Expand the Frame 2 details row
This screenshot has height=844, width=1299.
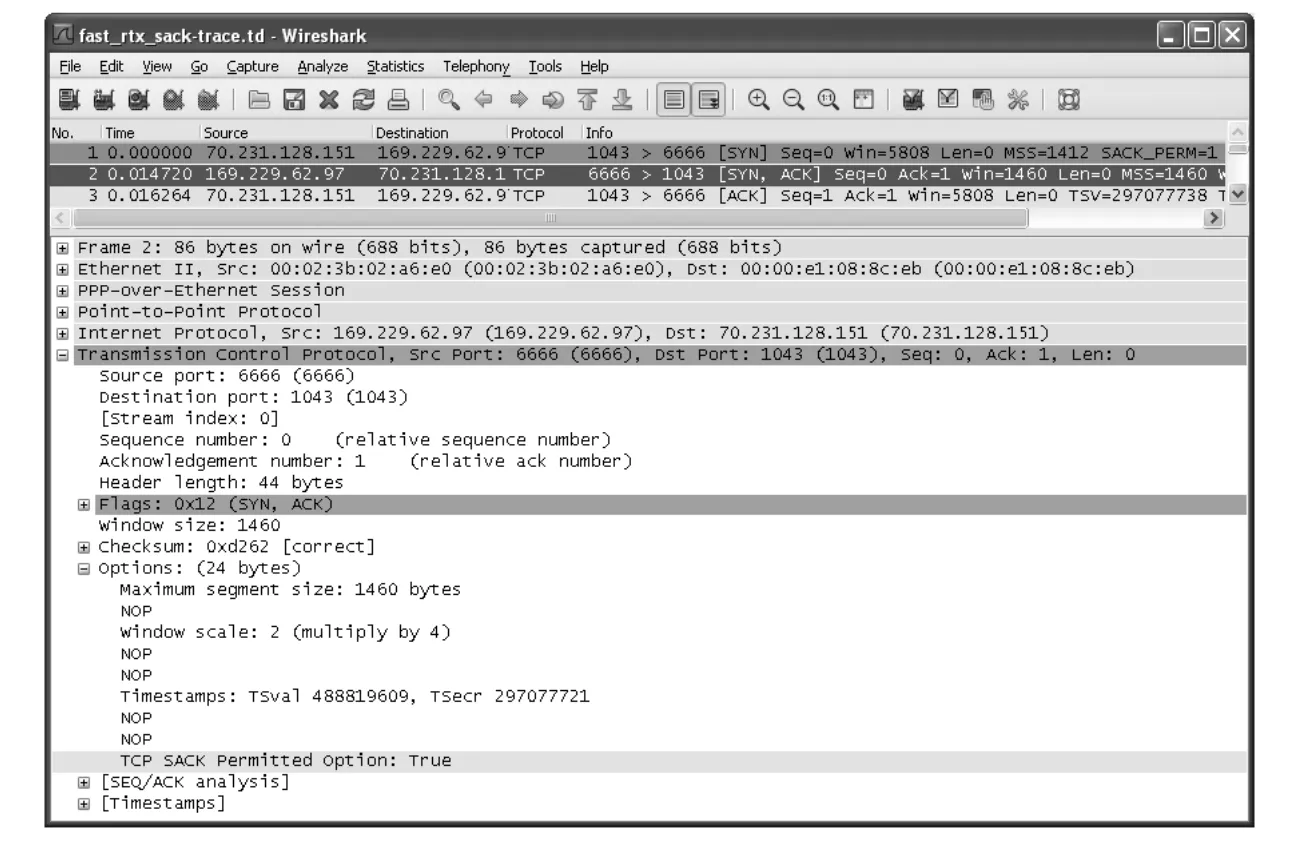point(63,246)
